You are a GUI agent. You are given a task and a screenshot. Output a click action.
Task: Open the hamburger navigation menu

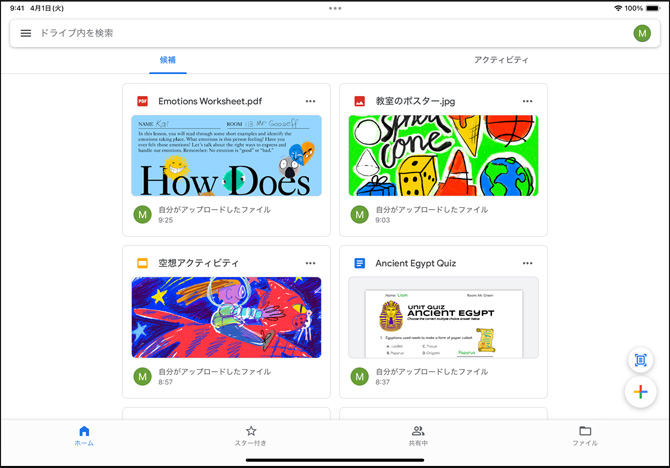tap(26, 33)
